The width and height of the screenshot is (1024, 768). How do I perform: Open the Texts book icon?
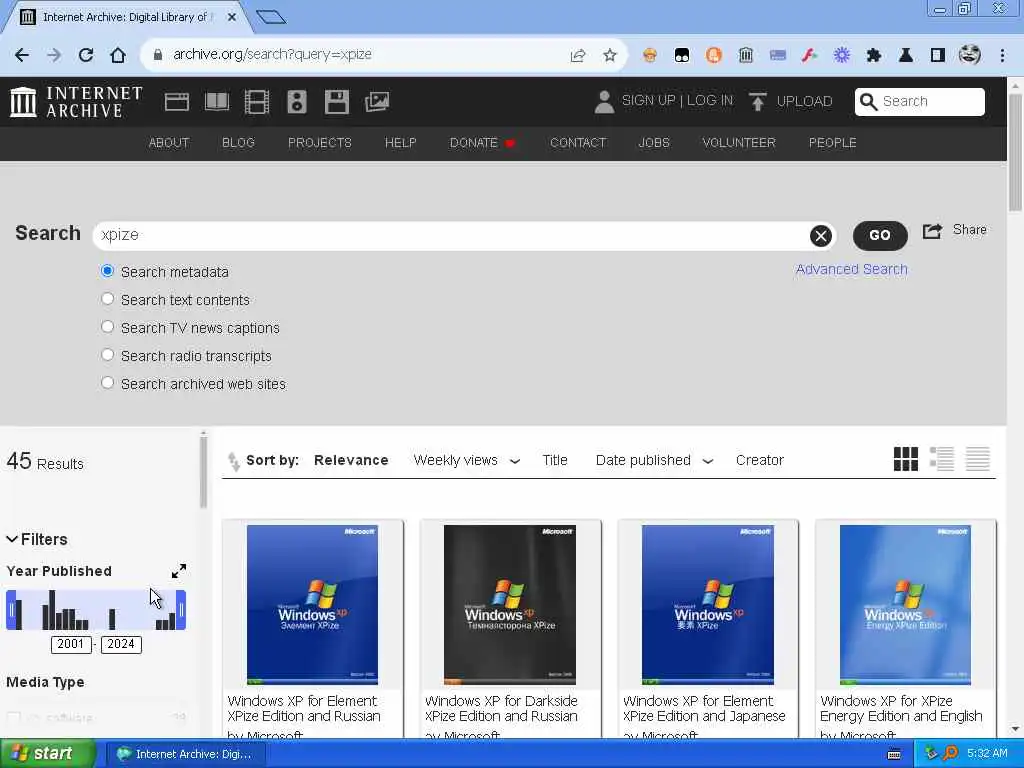(216, 102)
